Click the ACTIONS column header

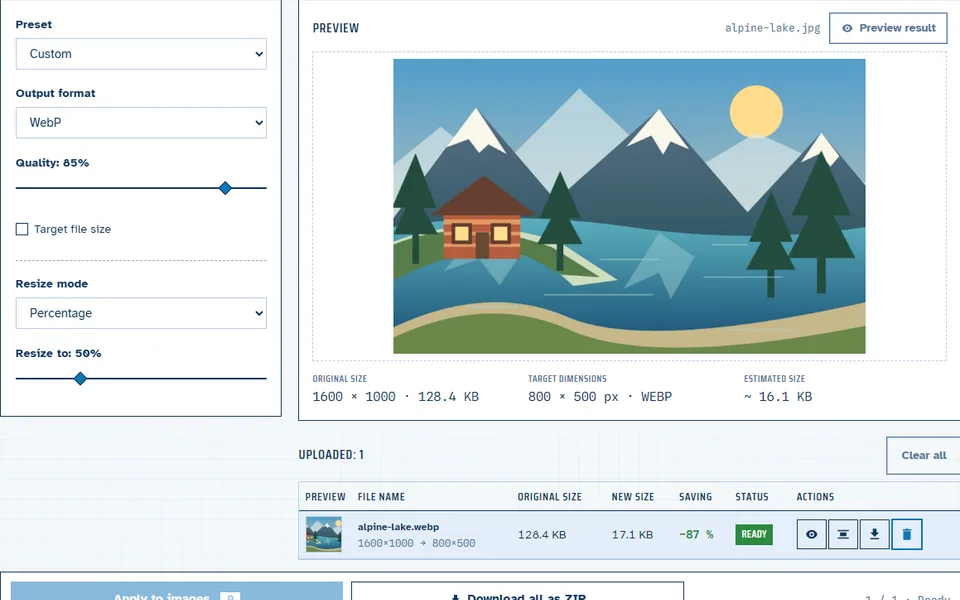[x=815, y=497]
